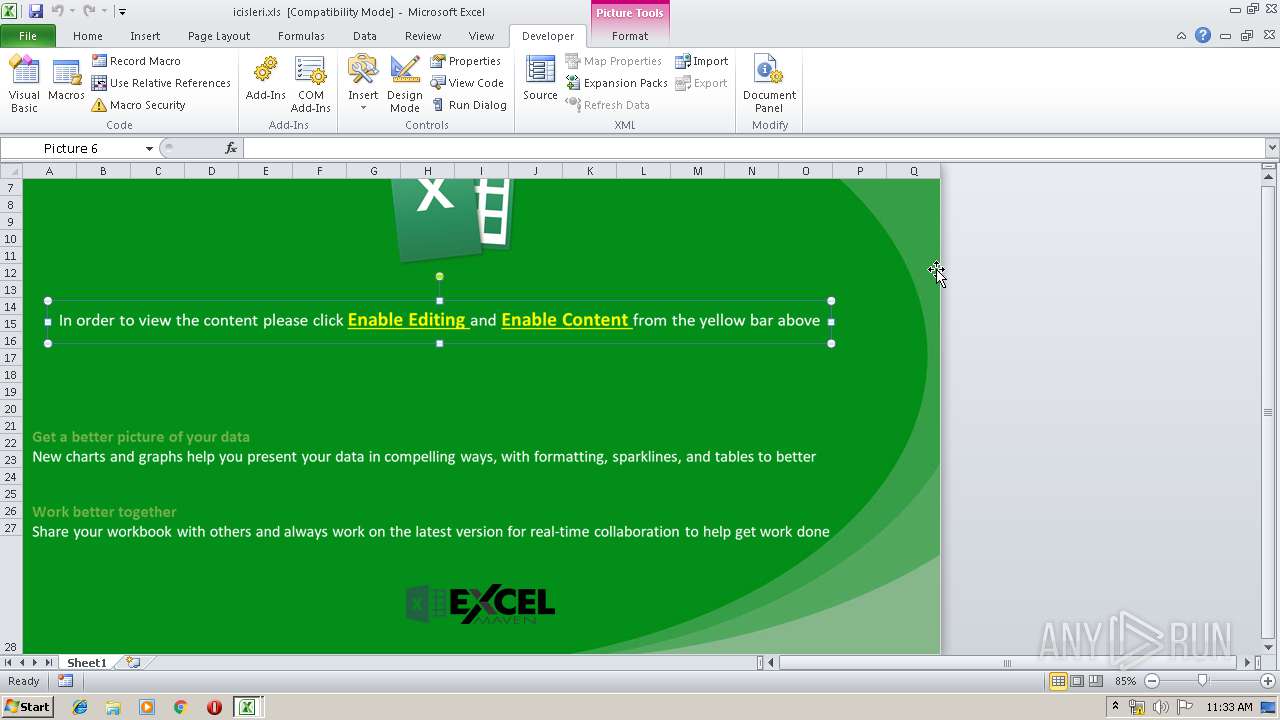
Task: Open Chrome from the taskbar
Action: [x=181, y=707]
